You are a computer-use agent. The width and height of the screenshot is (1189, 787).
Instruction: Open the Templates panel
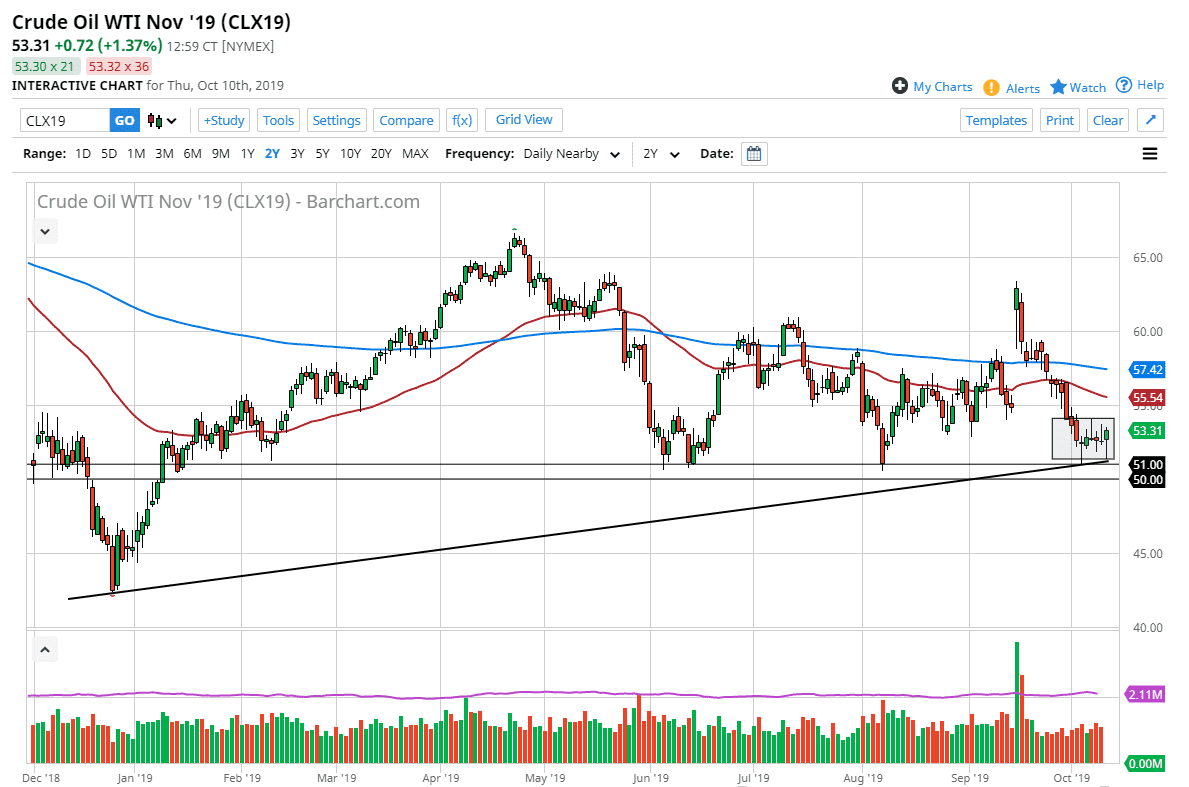[x=996, y=119]
